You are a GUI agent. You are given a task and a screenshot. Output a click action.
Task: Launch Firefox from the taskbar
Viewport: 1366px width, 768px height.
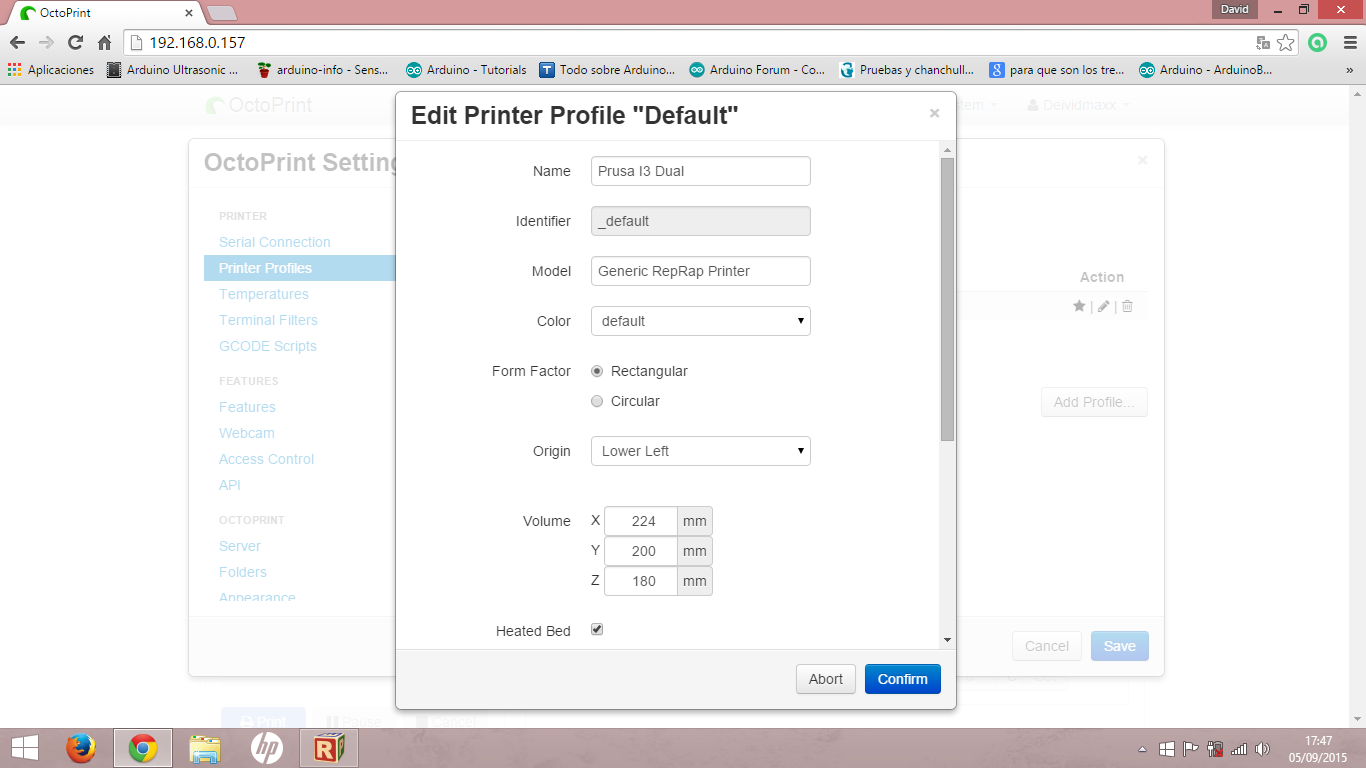[x=81, y=748]
